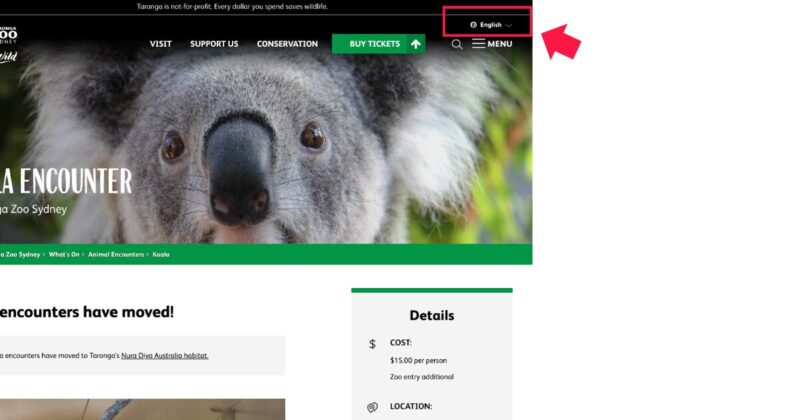Image resolution: width=800 pixels, height=420 pixels.
Task: Click the image thumbnail below the notice
Action: [142, 409]
